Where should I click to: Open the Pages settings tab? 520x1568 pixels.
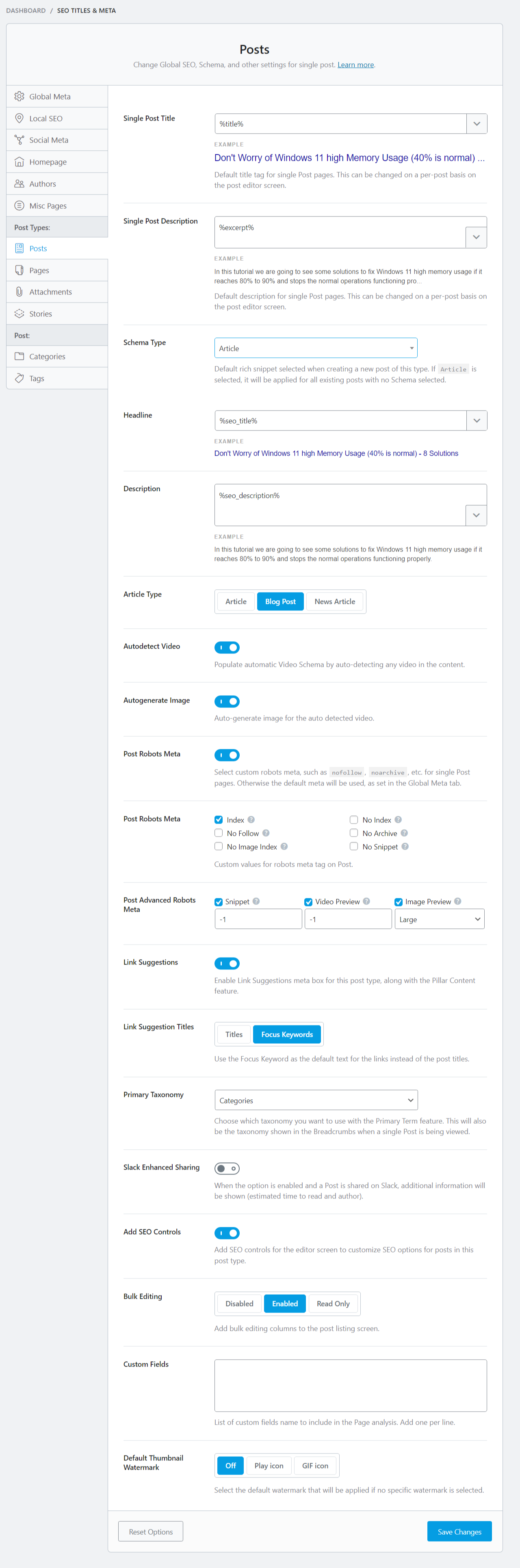39,270
